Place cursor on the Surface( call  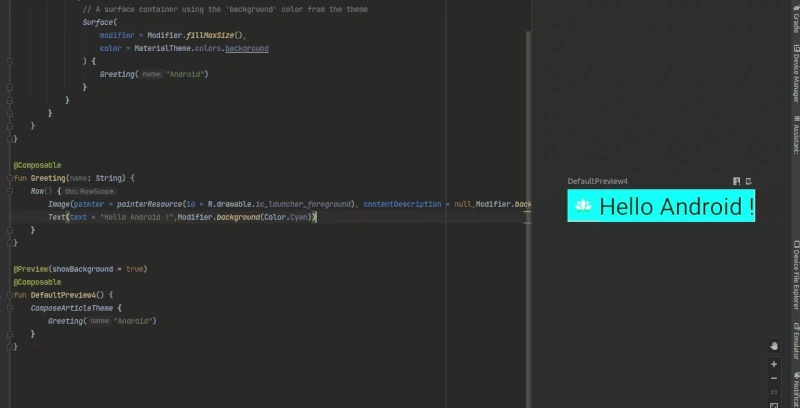(100, 22)
